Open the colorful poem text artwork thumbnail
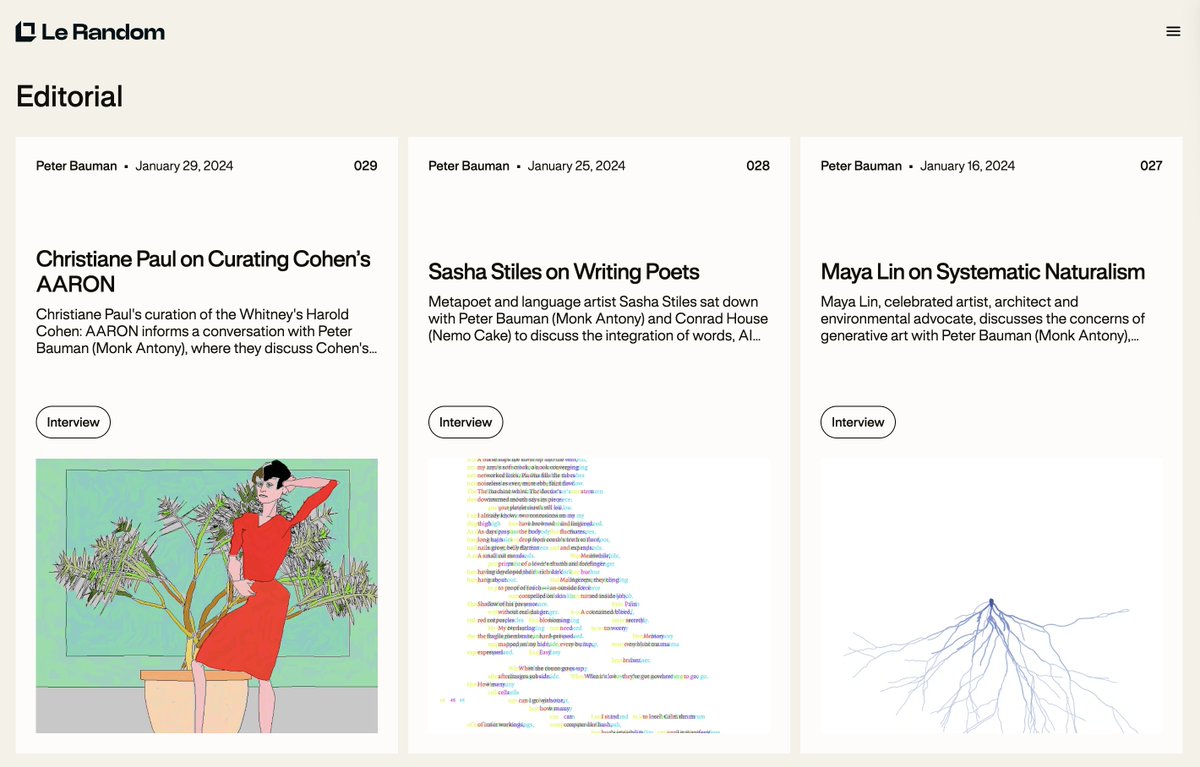Image resolution: width=1200 pixels, height=767 pixels. click(x=599, y=596)
